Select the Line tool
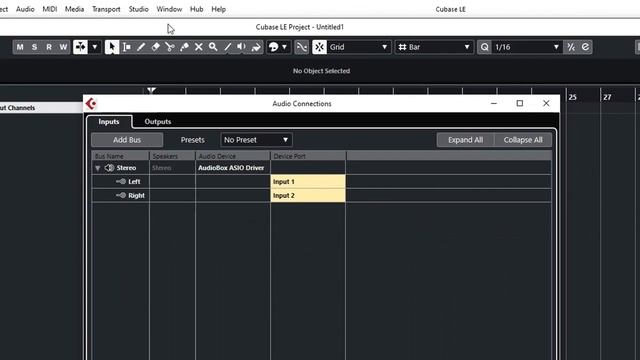Screen dimensions: 640x360 tap(227, 47)
